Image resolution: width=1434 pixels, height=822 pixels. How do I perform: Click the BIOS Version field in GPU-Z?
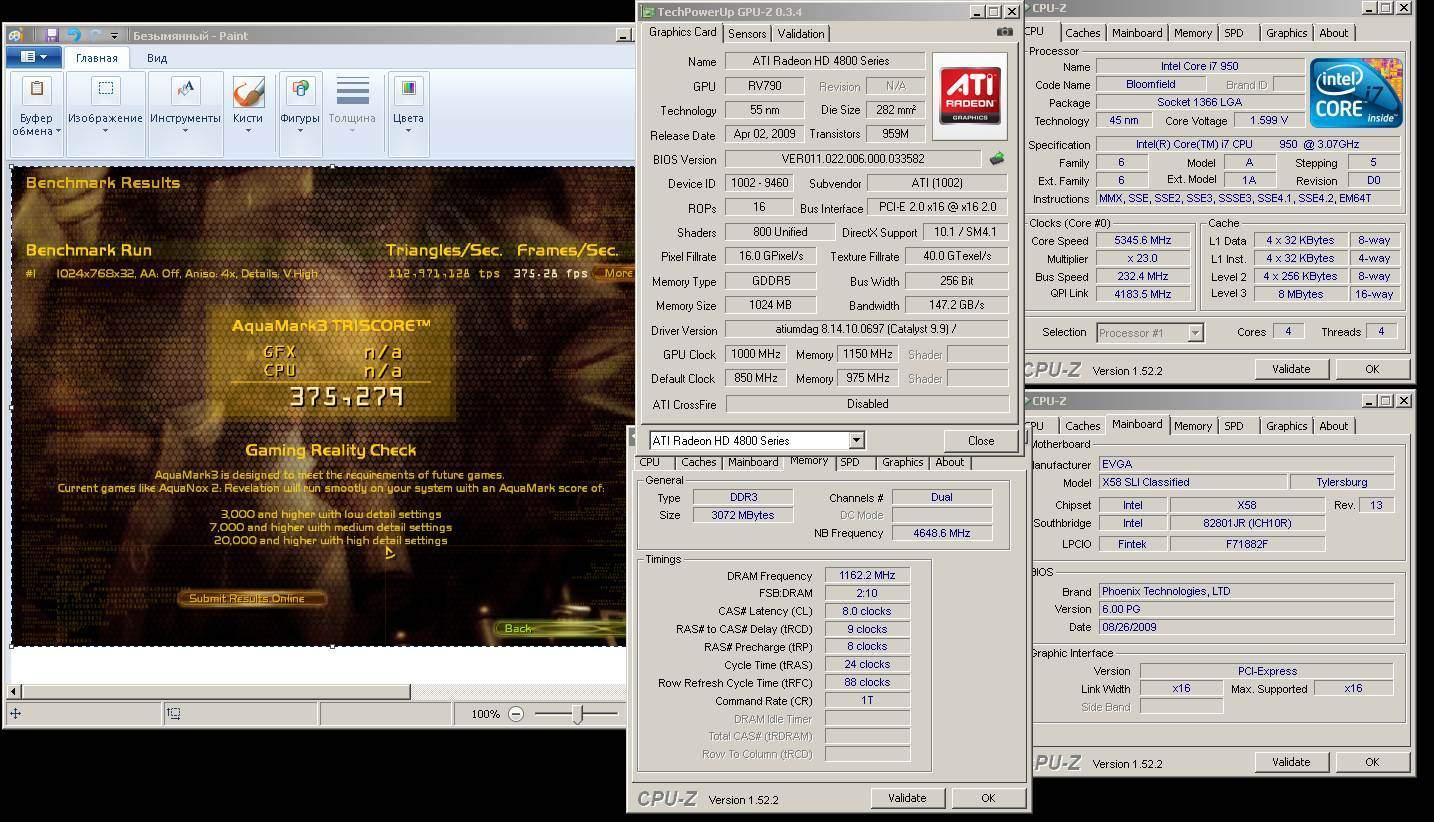pyautogui.click(x=853, y=159)
